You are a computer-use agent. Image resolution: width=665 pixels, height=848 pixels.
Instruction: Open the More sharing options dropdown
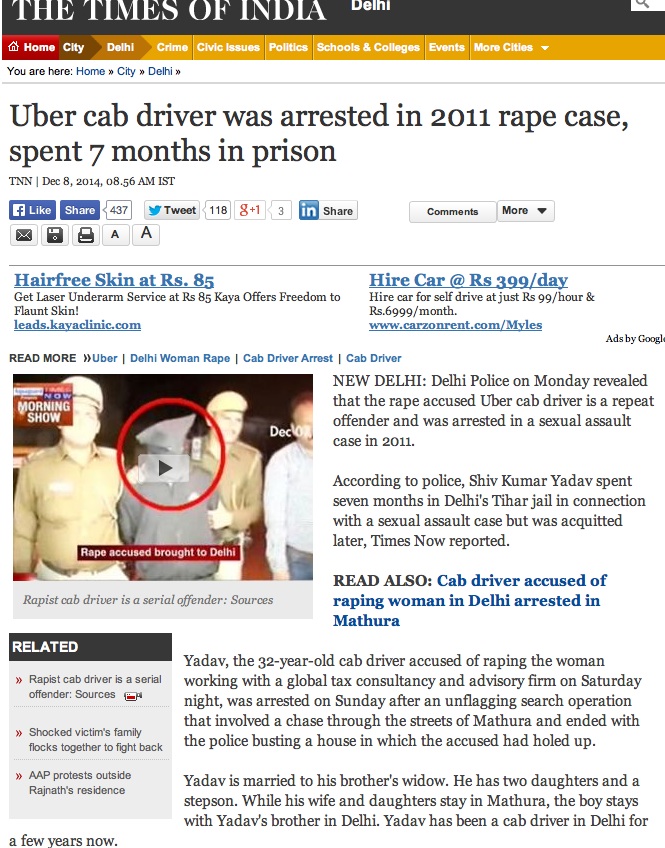[x=526, y=210]
